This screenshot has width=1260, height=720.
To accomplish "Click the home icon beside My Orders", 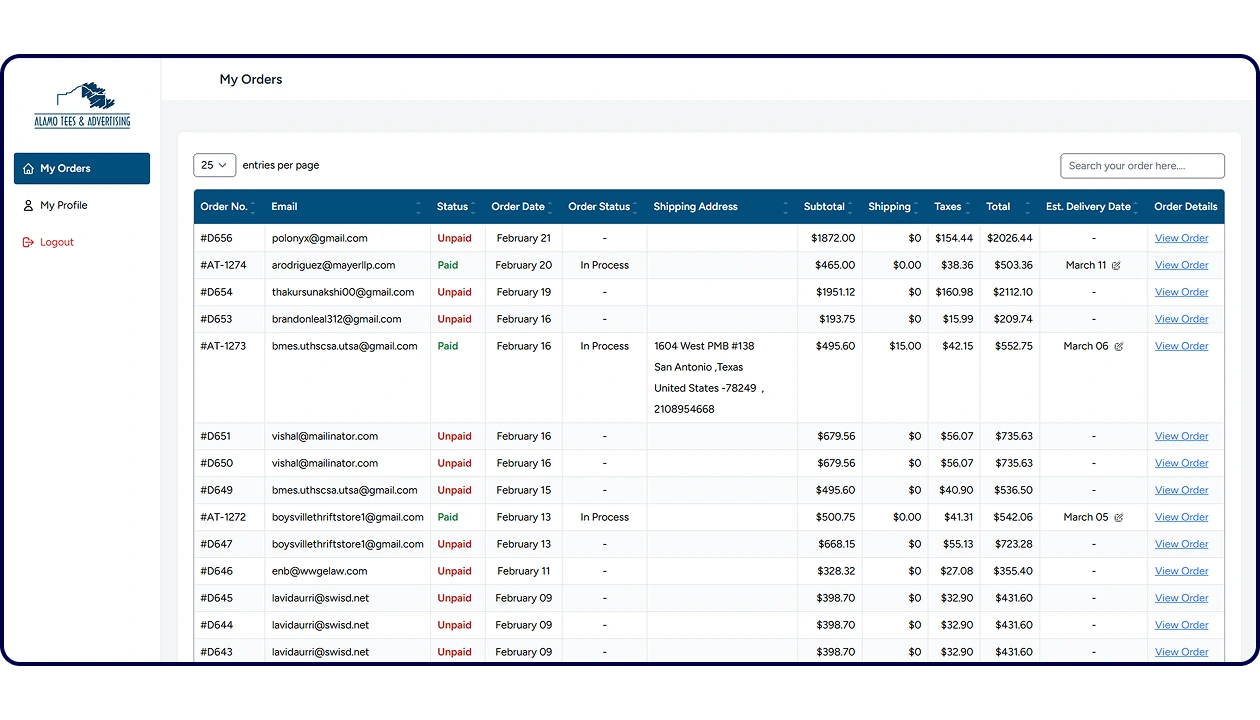I will click(28, 169).
